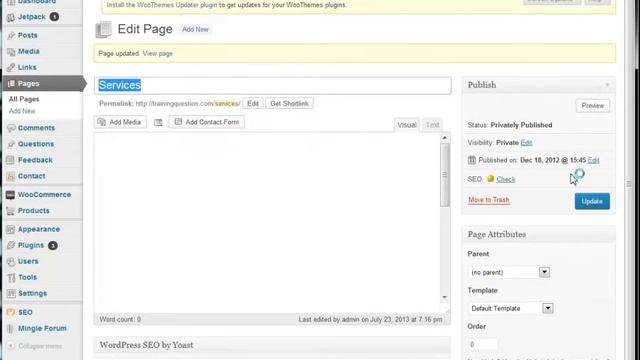Viewport: 640px width, 360px height.
Task: Click the Jetpack sidebar icon
Action: pyautogui.click(x=11, y=17)
